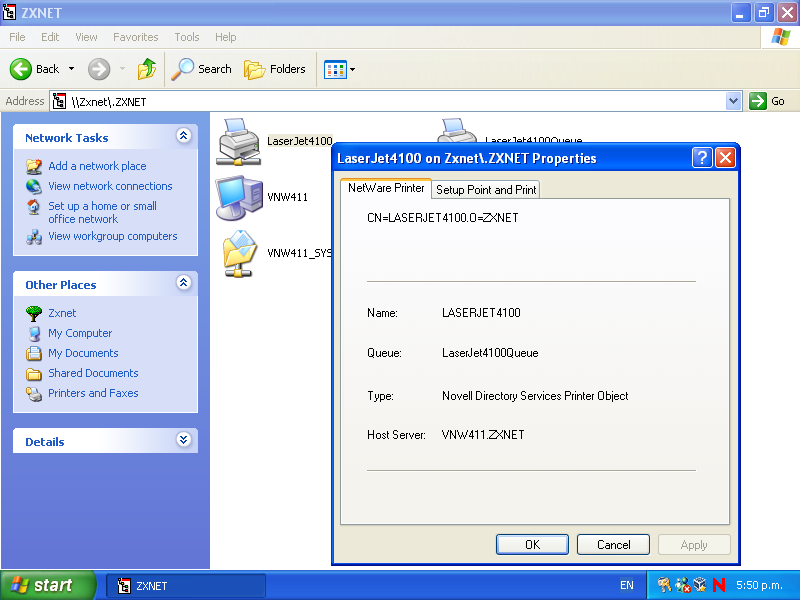Select the LaserJet4100 printer icon
The image size is (800, 600).
238,142
